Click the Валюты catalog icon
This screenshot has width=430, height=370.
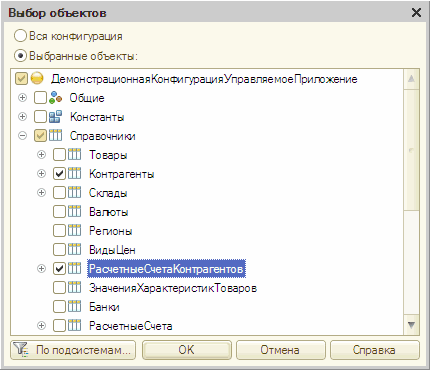[x=75, y=212]
